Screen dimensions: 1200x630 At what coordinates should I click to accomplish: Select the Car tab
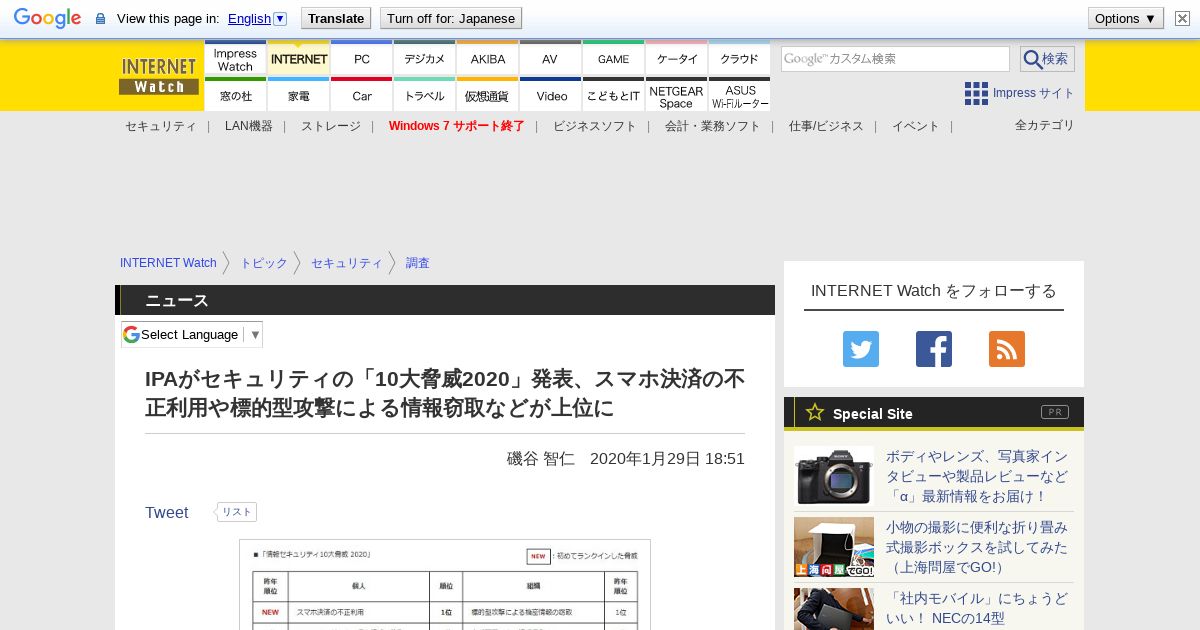(x=361, y=96)
